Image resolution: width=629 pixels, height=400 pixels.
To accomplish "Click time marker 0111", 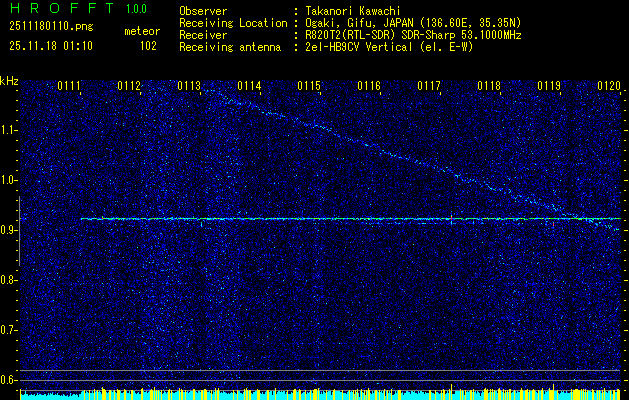I will pos(69,85).
